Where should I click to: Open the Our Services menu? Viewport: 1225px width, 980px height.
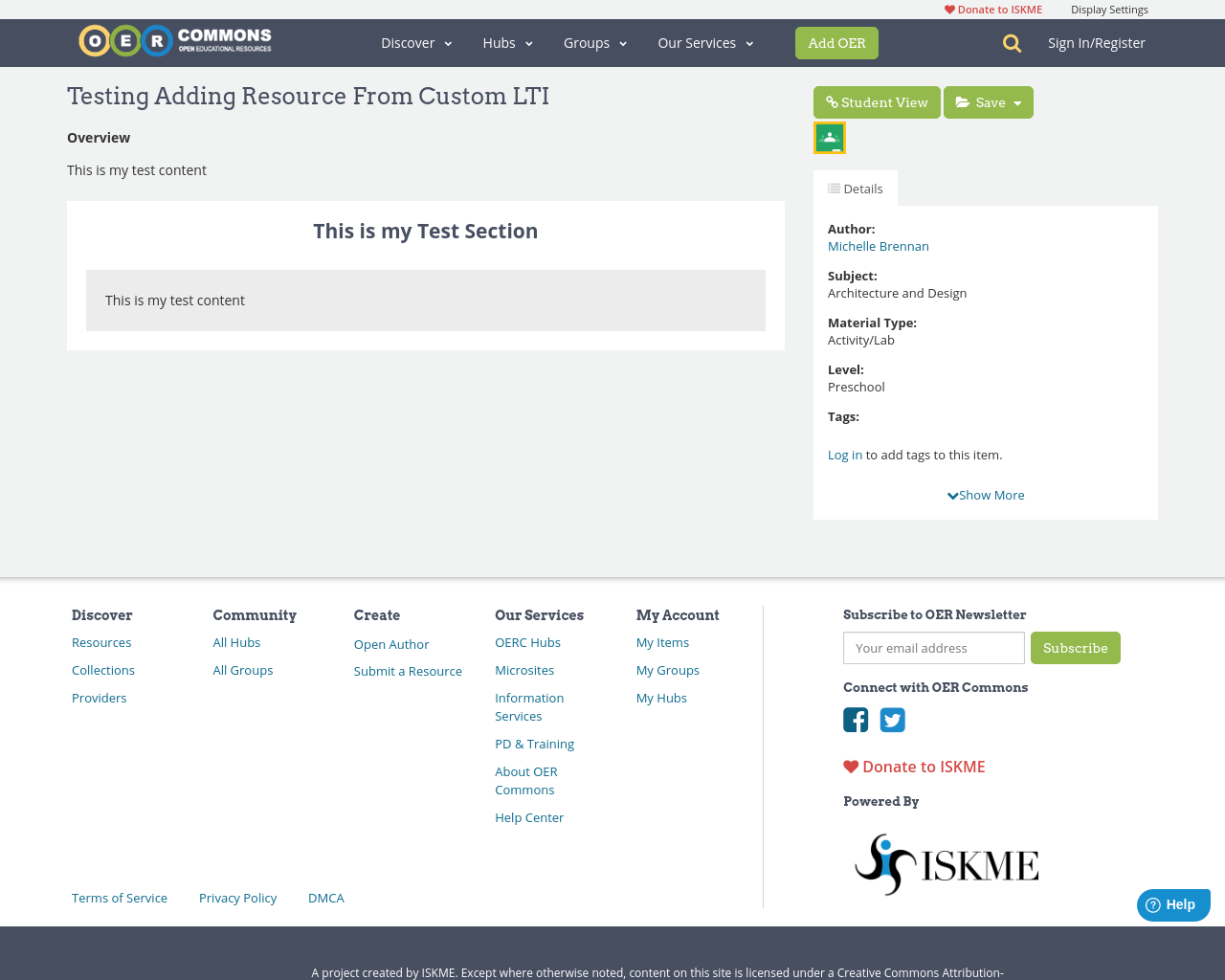click(x=700, y=42)
